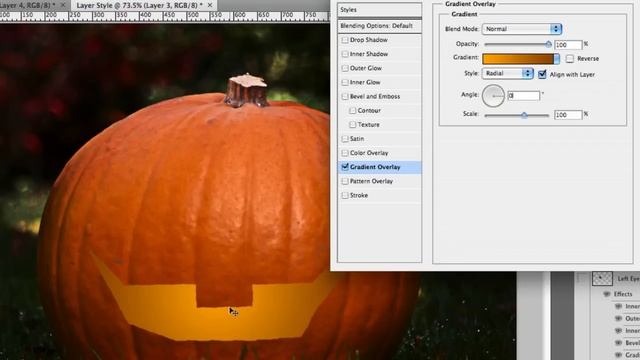Click the Angle degrees input field

524,96
